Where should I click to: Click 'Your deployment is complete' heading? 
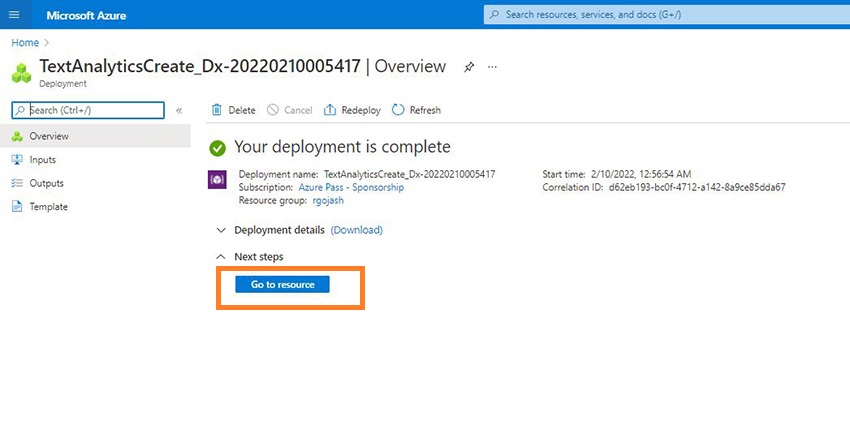click(342, 146)
